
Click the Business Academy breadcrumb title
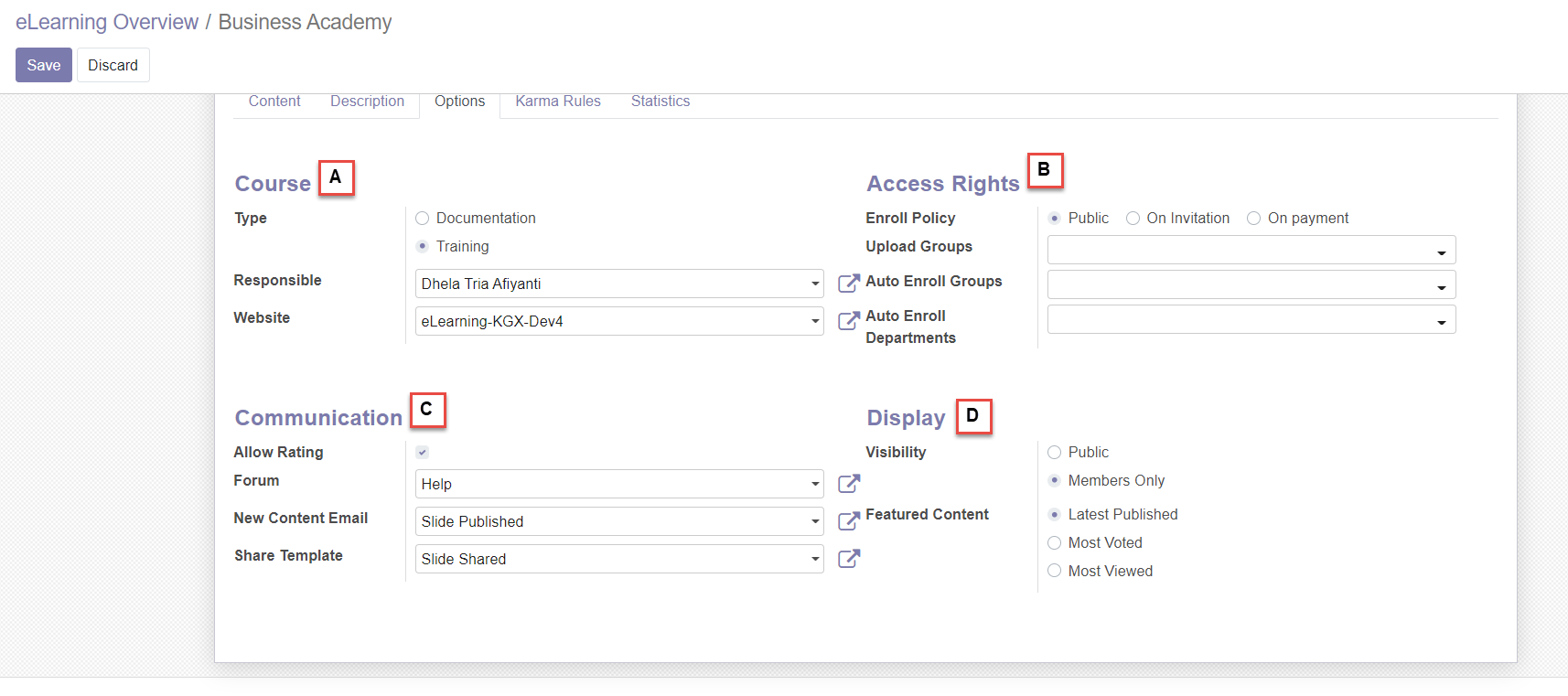[305, 22]
